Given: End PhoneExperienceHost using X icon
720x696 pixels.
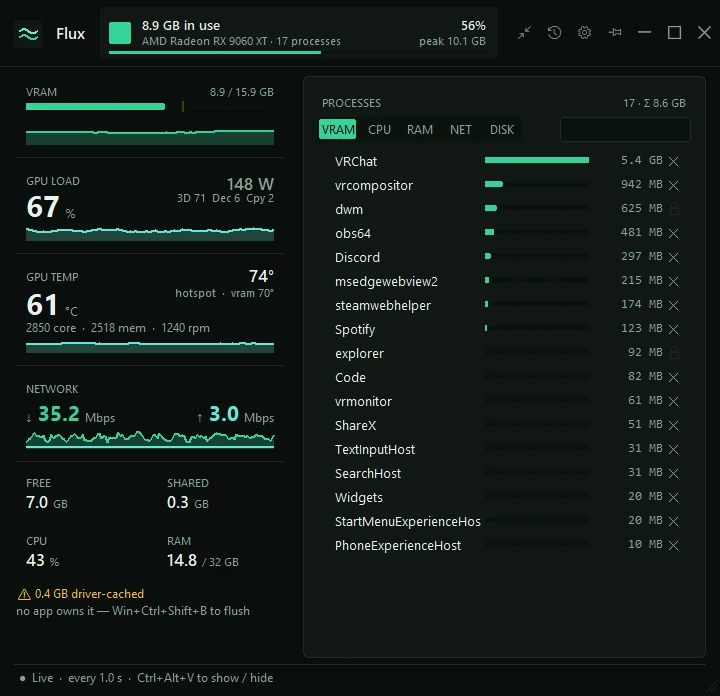Looking at the screenshot, I should (673, 545).
